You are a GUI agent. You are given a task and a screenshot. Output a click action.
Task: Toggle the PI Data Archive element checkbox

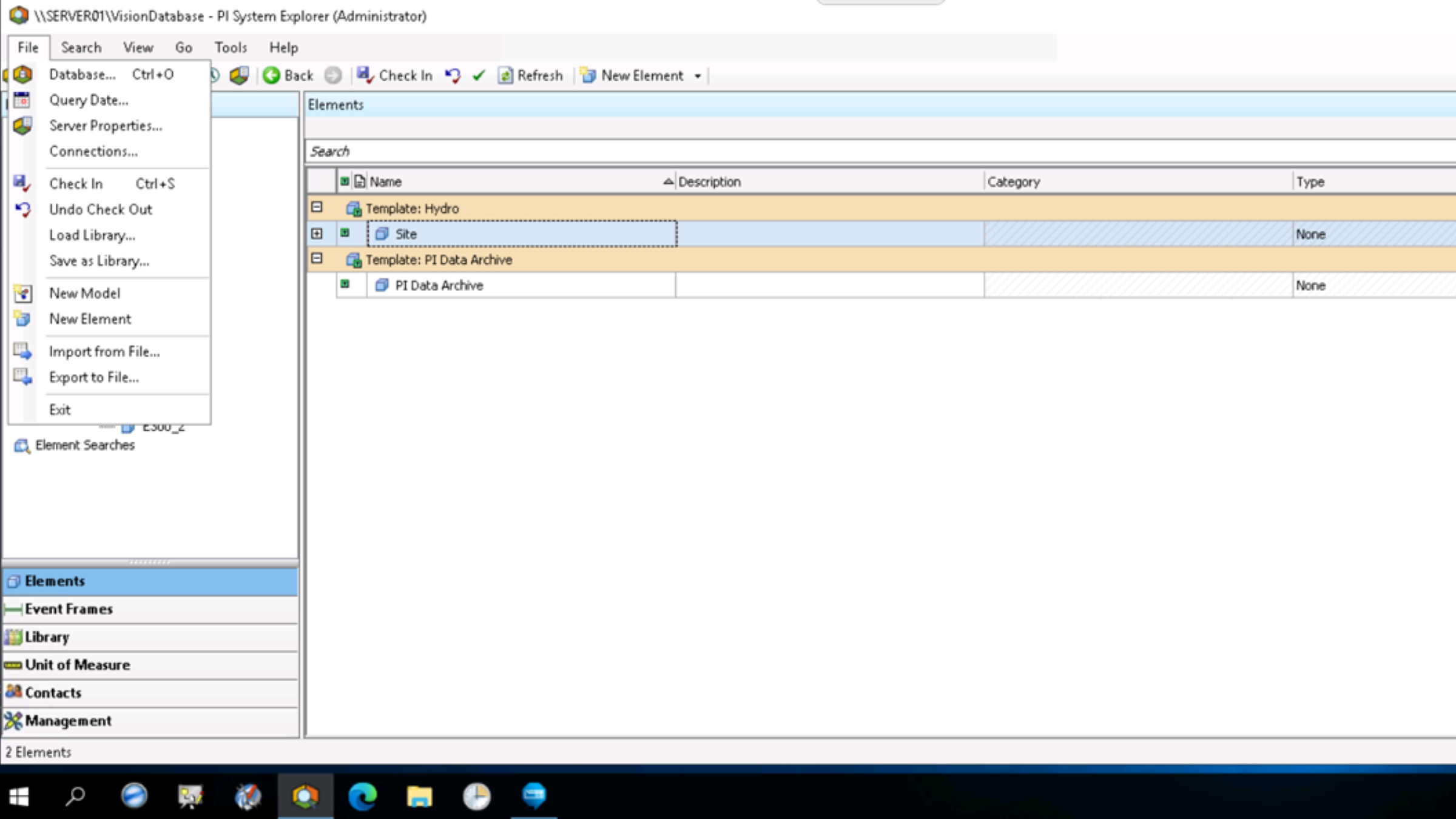[345, 284]
